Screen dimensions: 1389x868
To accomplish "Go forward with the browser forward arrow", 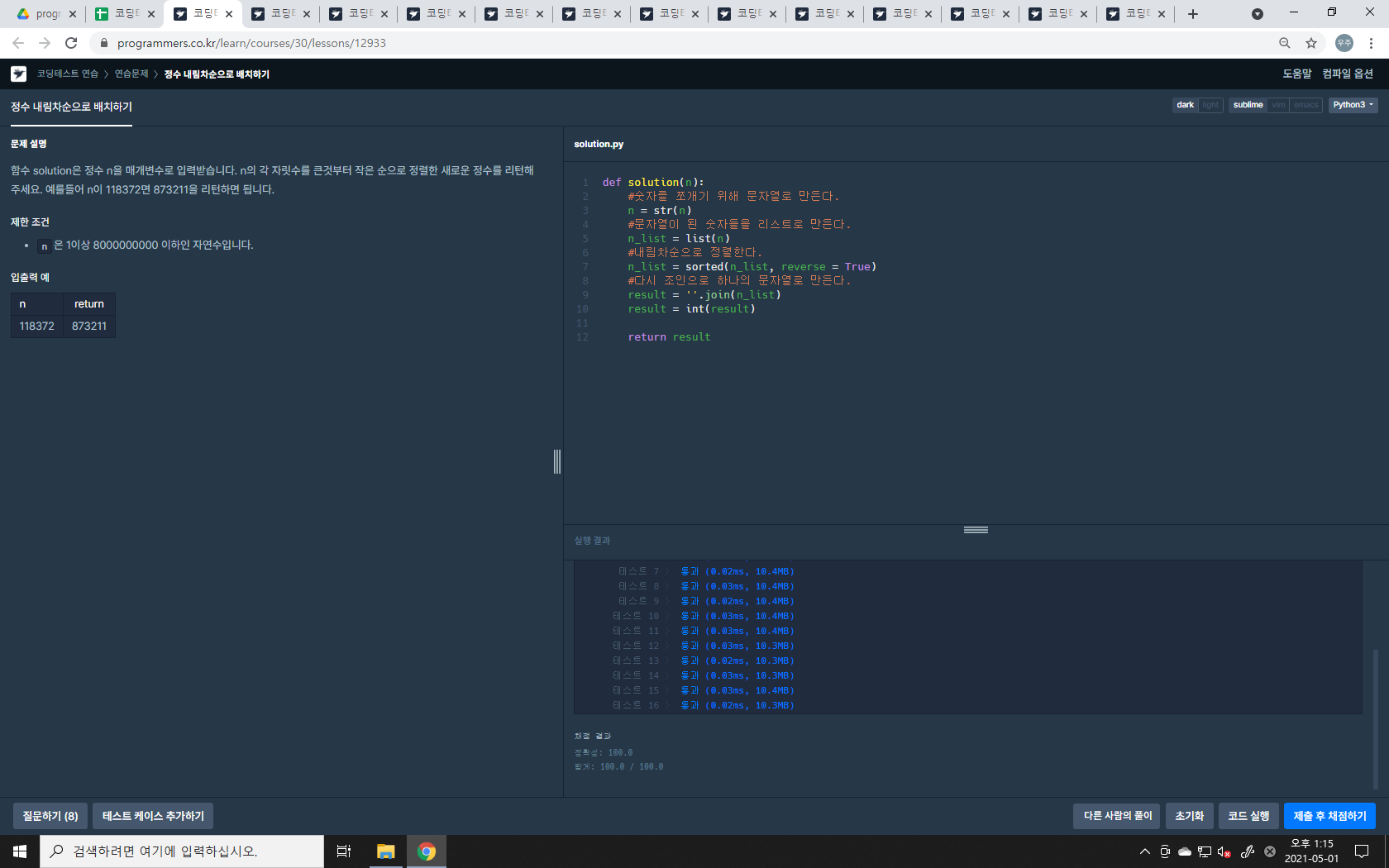I will point(45,43).
